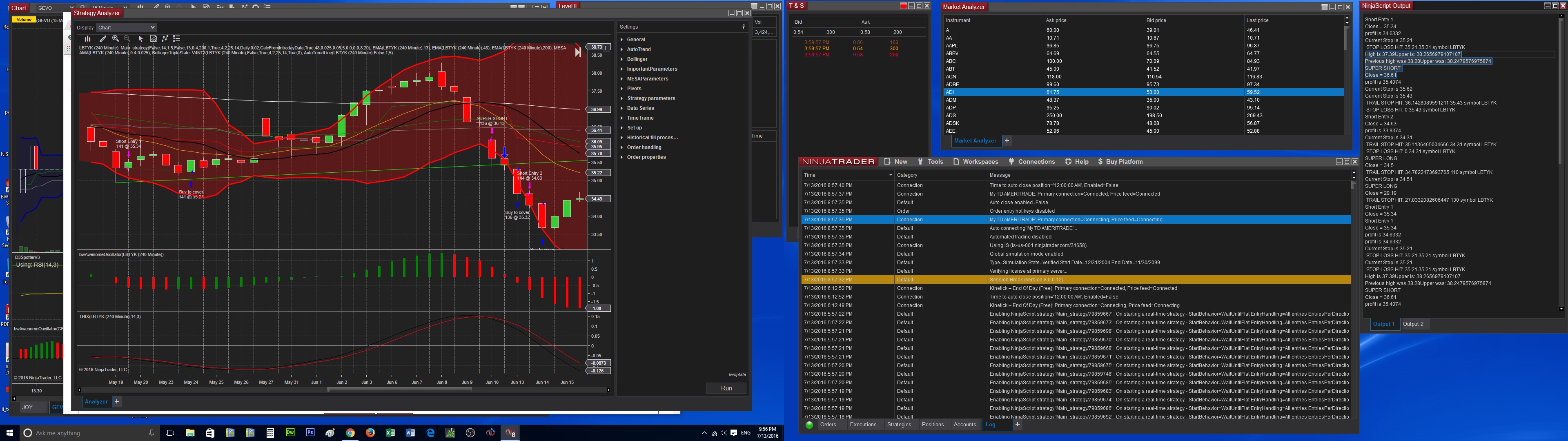Click the green connection status indicator

(809, 425)
